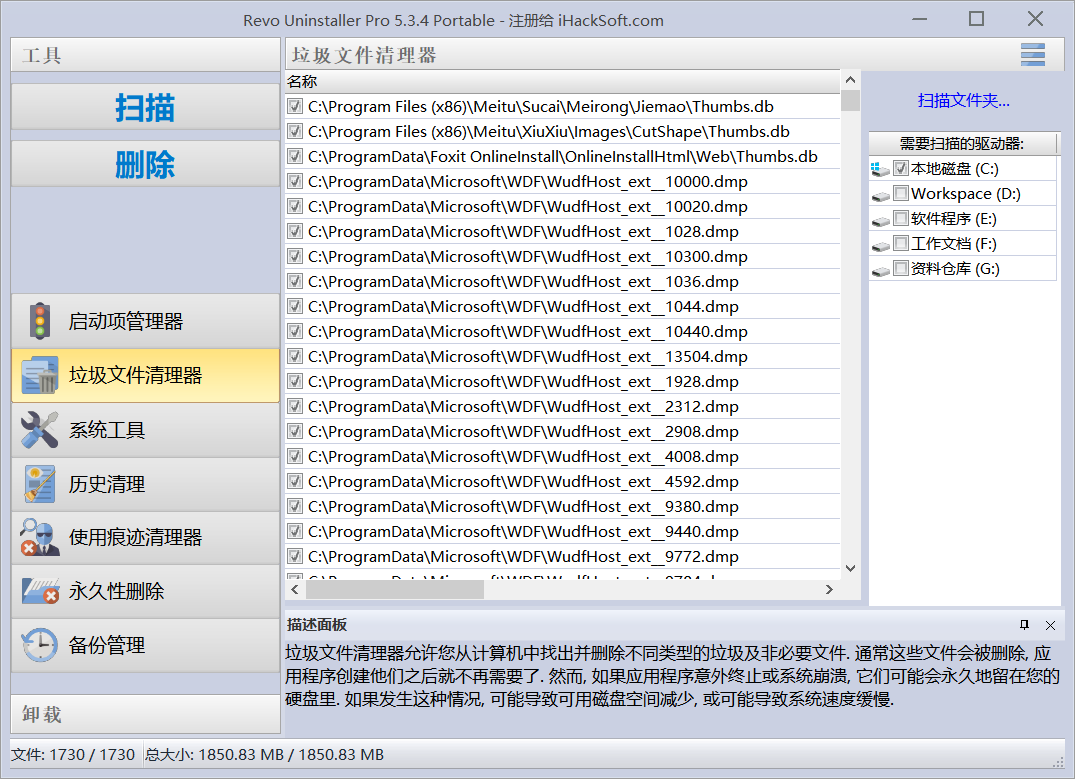Open 历史清理 from sidebar

pyautogui.click(x=145, y=484)
